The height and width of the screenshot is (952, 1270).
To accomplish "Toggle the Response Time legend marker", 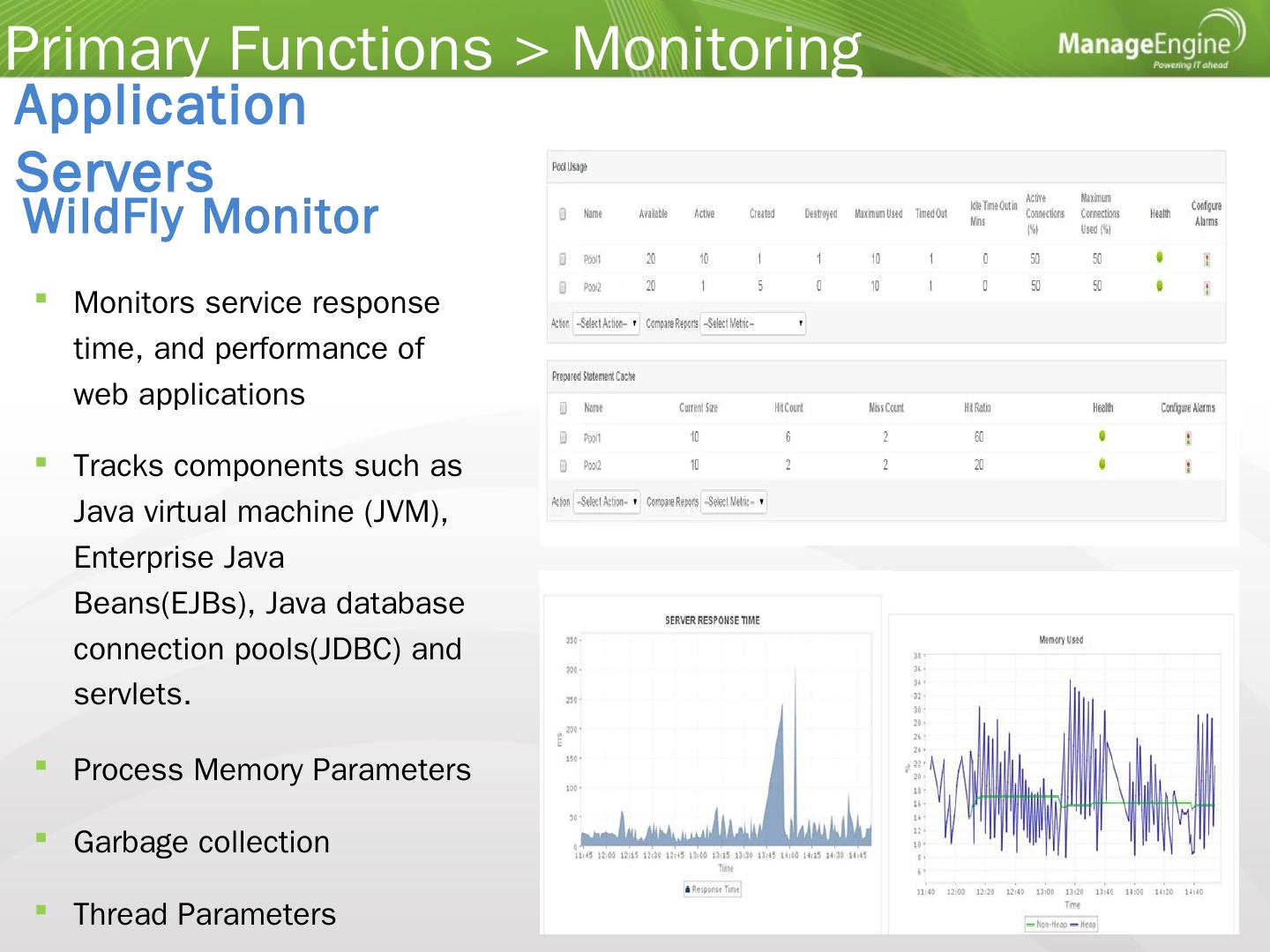I will point(688,889).
